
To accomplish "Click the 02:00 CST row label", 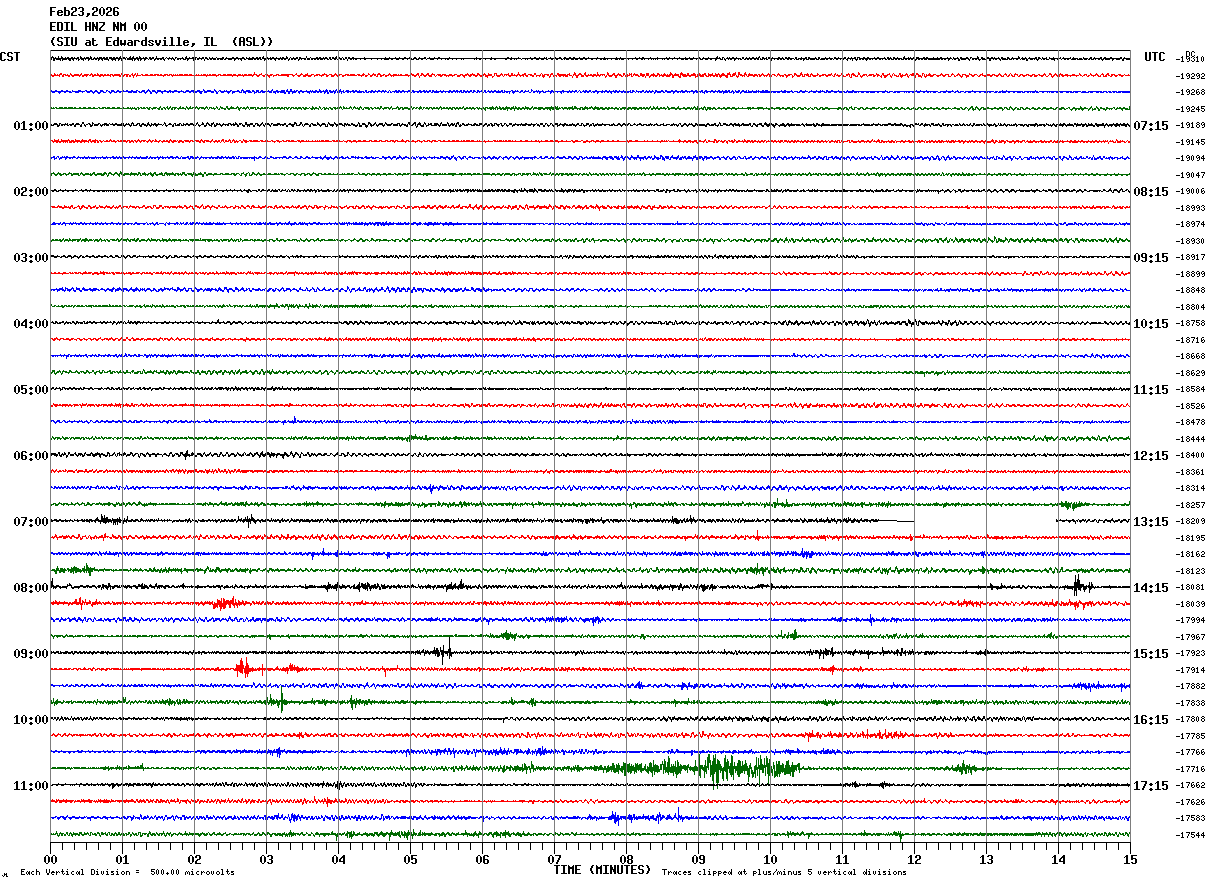I will 31,192.
